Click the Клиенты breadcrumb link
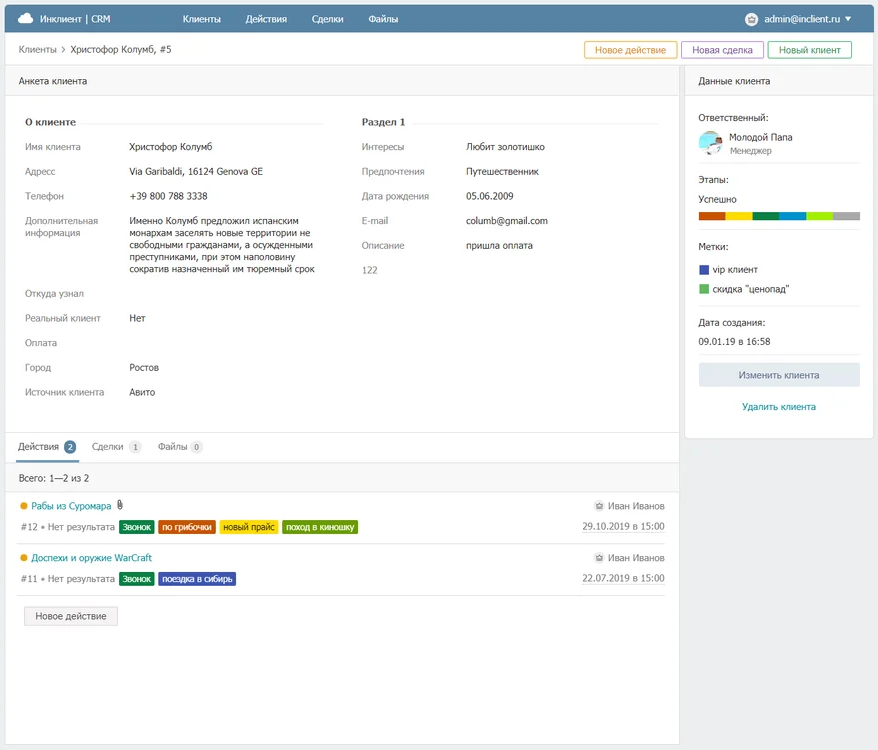 (37, 49)
